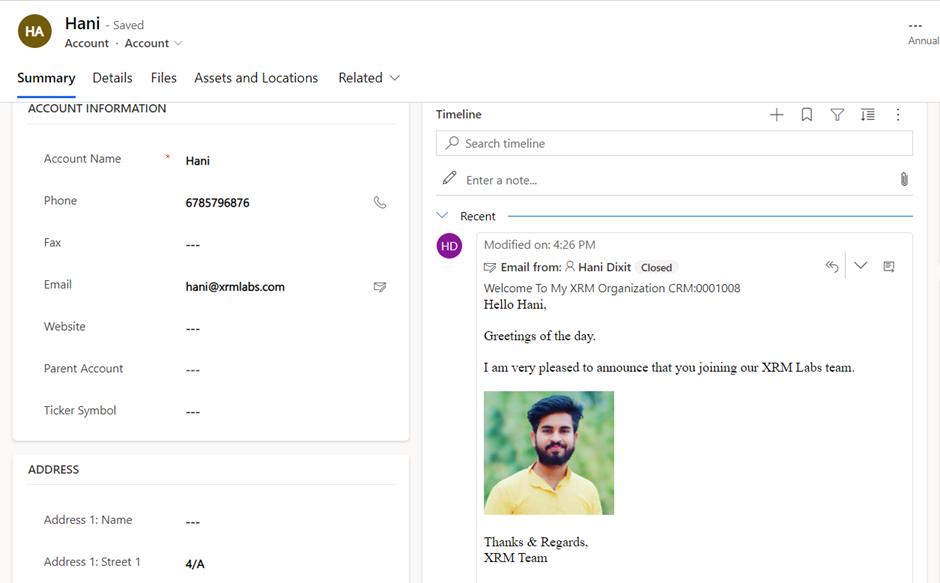Image resolution: width=940 pixels, height=583 pixels.
Task: Click the paperclip attachment icon in note
Action: pyautogui.click(x=903, y=179)
